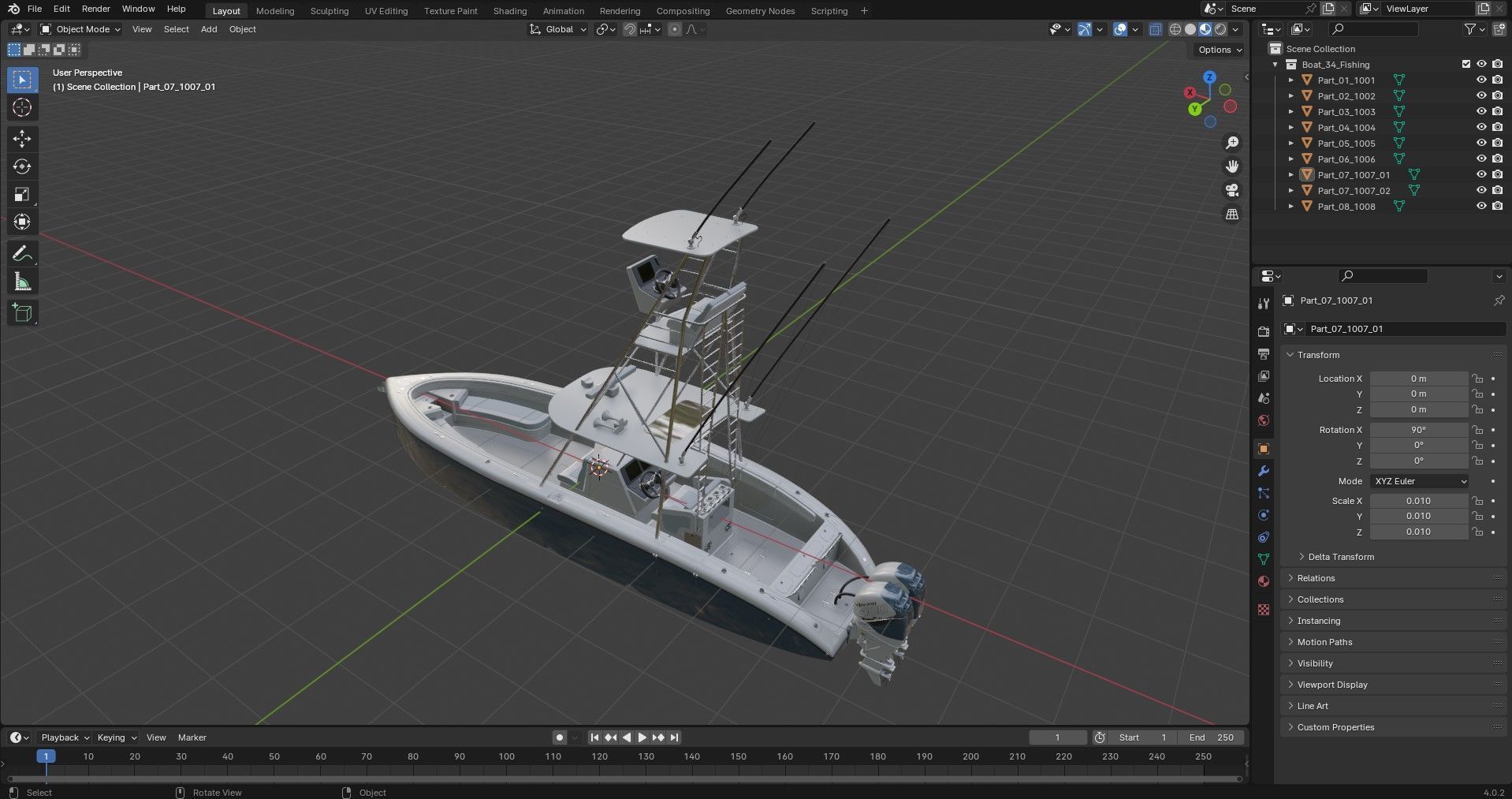The image size is (1512, 799).
Task: Activate the Select Box tool
Action: click(22, 80)
